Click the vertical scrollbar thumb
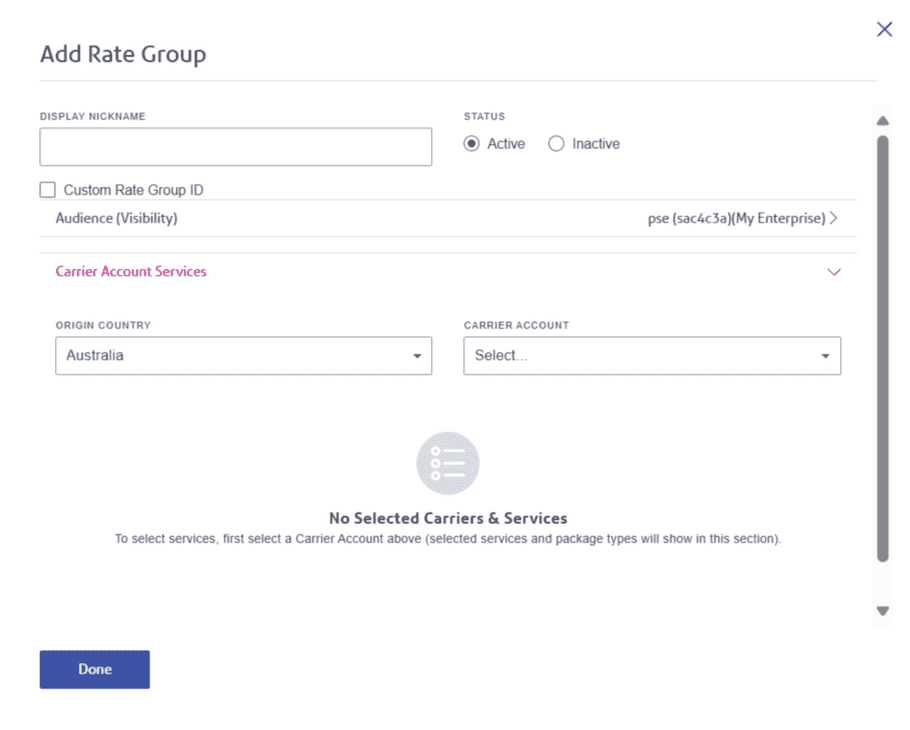The height and width of the screenshot is (730, 910). (882, 350)
